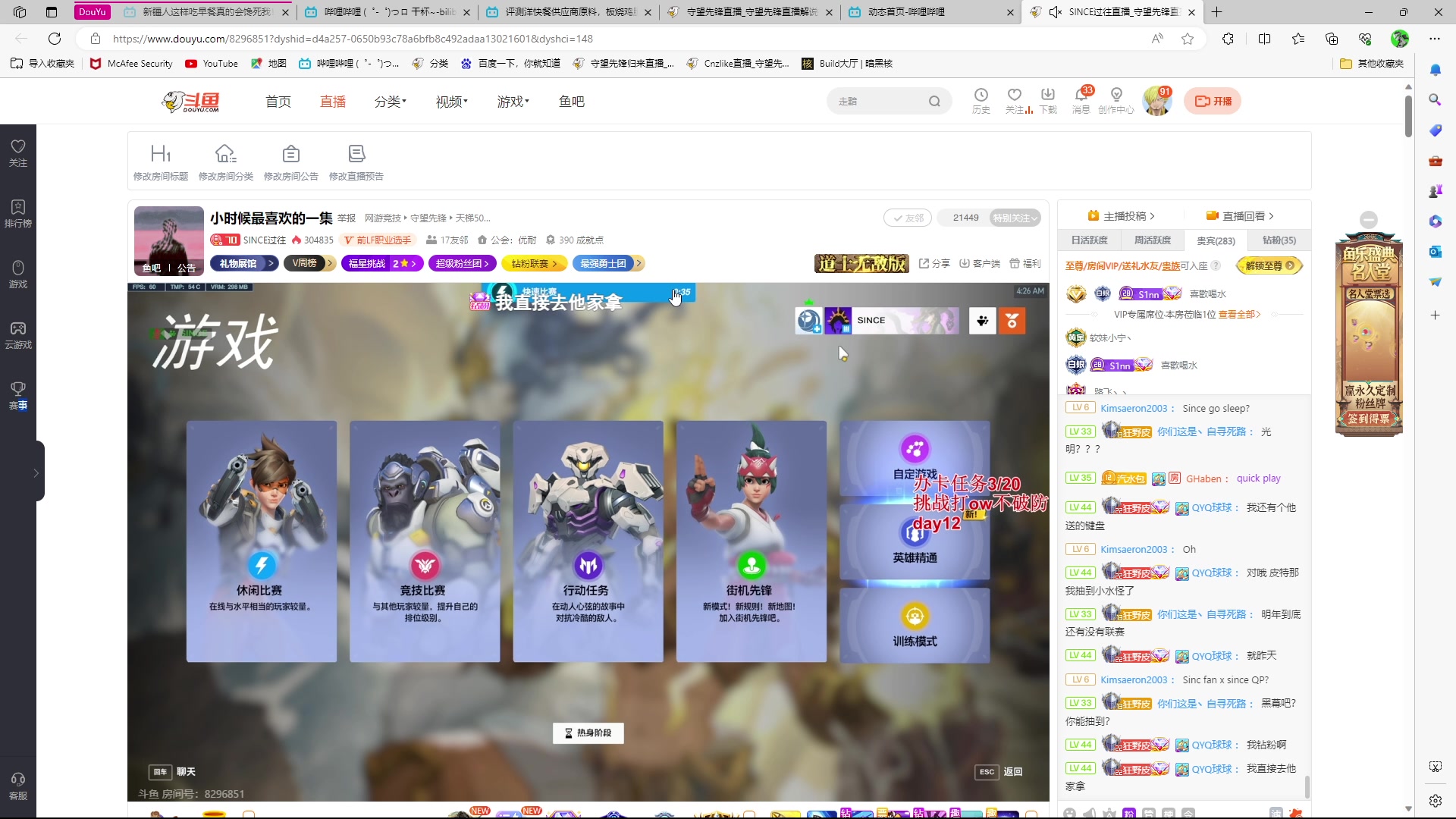Viewport: 1456px width, 819px height.
Task: Click the 举报 report link
Action: (347, 218)
